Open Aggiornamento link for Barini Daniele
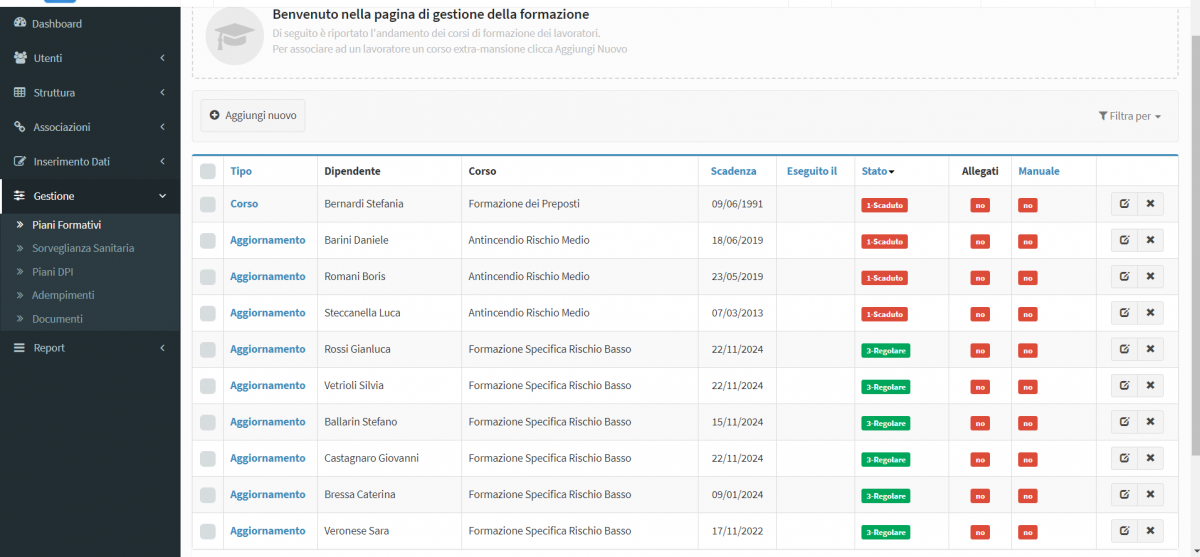Screen dimensions: 1200x557 tap(268, 240)
